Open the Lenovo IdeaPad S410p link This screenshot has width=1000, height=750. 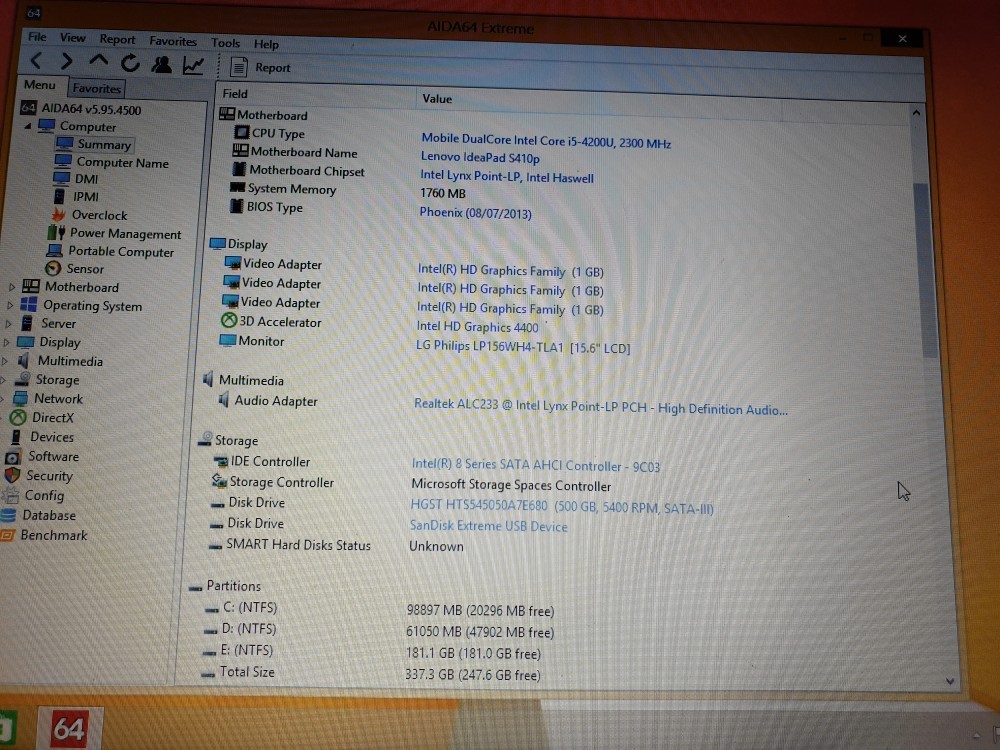[x=480, y=158]
